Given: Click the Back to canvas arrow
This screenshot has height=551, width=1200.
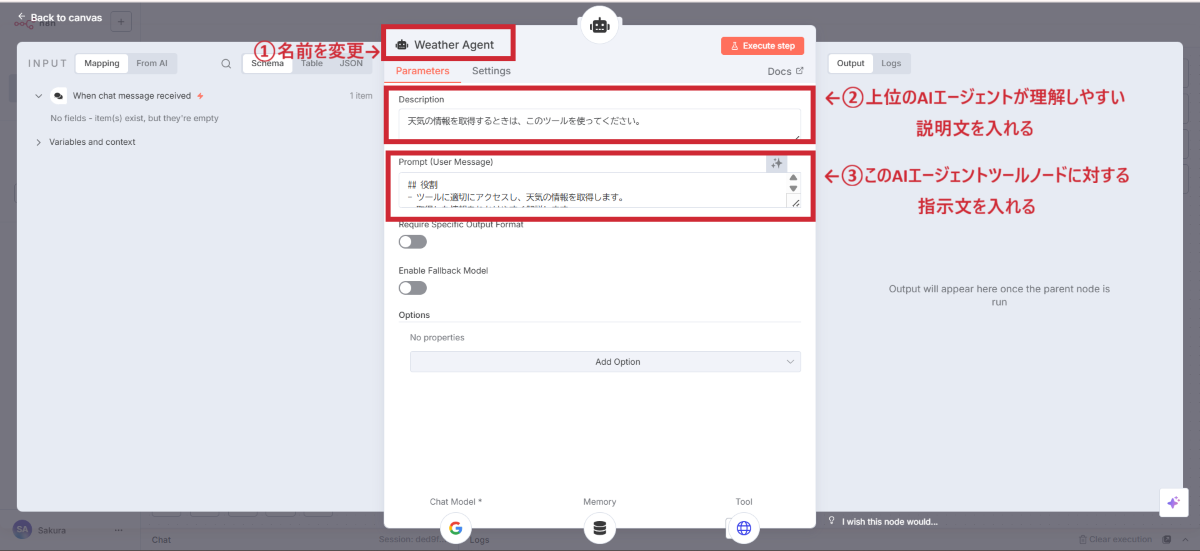Looking at the screenshot, I should coord(22,17).
